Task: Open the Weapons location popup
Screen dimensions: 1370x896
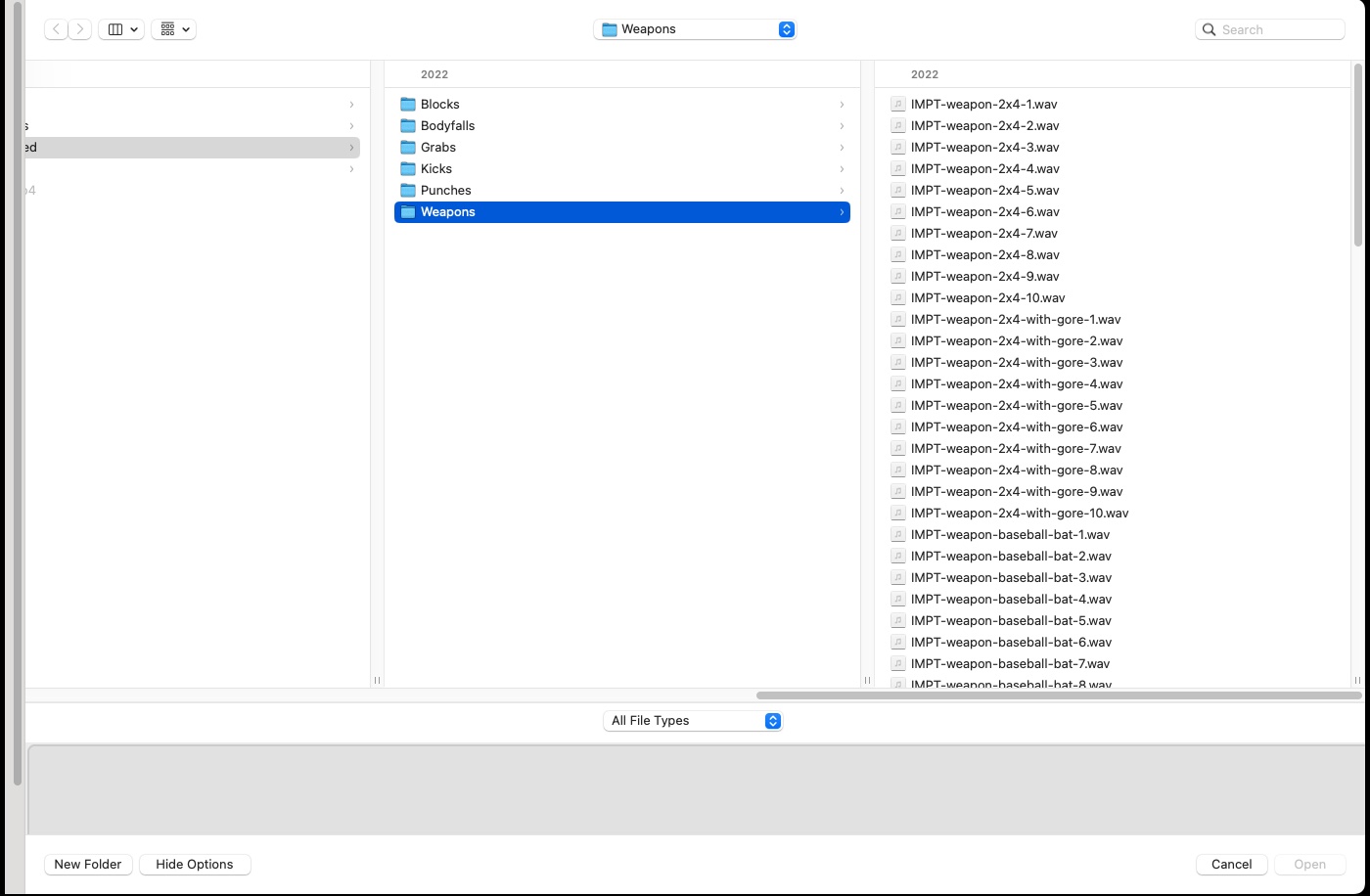Action: [695, 29]
